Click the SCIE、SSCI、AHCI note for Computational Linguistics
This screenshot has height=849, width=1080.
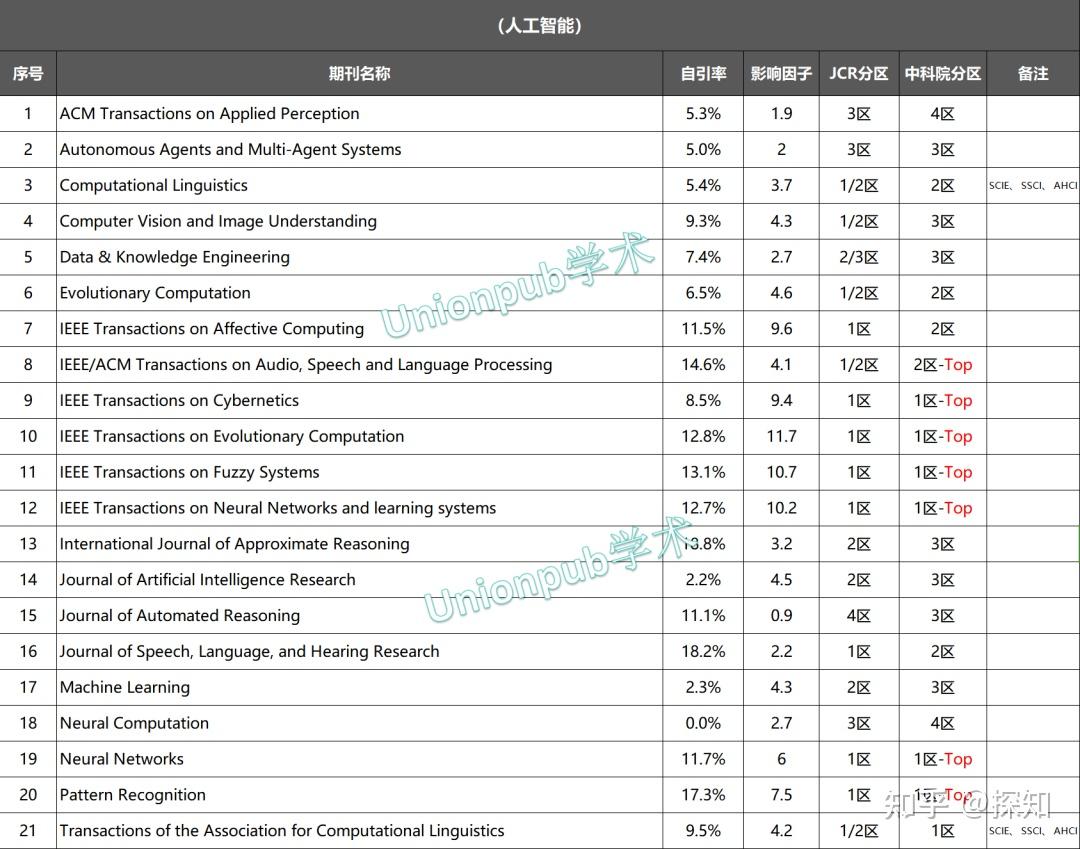(x=1032, y=185)
